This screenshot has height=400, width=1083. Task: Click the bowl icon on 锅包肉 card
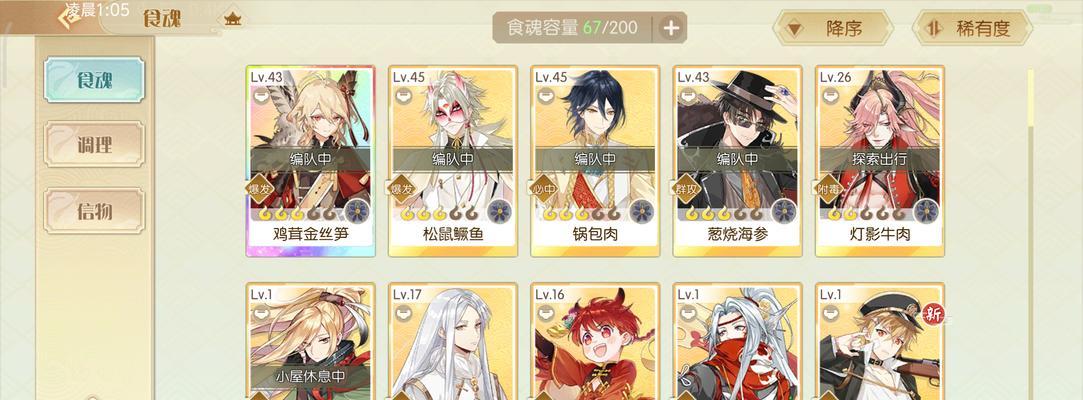545,95
